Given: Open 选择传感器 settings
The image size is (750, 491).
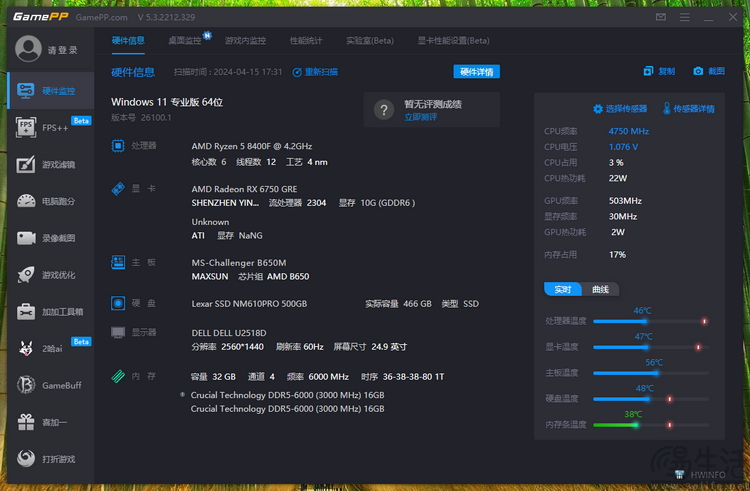Looking at the screenshot, I should pyautogui.click(x=620, y=109).
